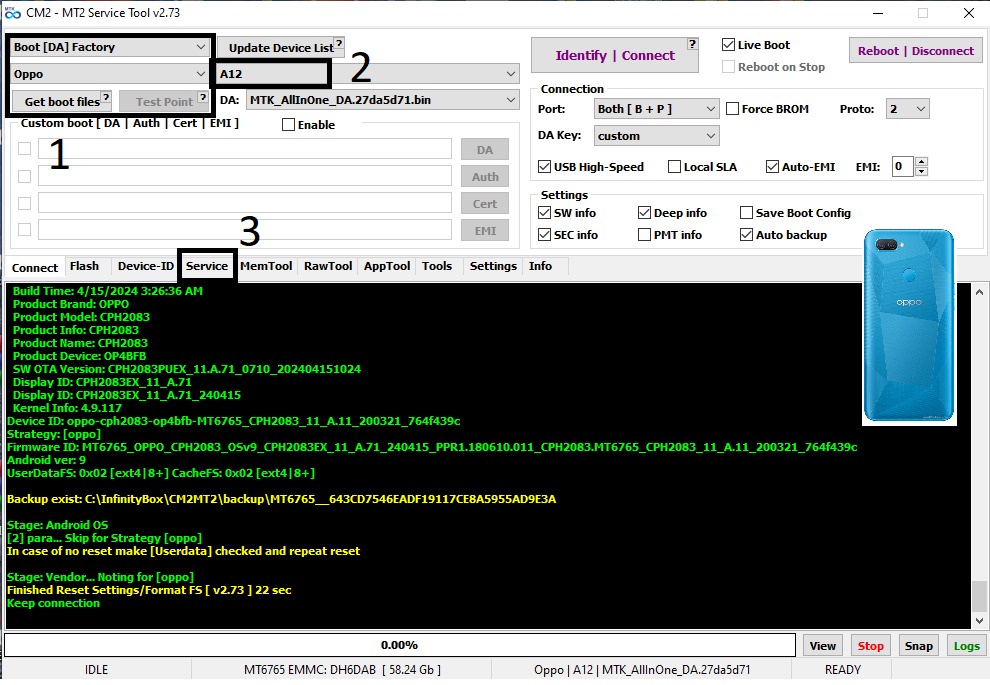Click the Snap button
The height and width of the screenshot is (685, 990).
coord(919,646)
